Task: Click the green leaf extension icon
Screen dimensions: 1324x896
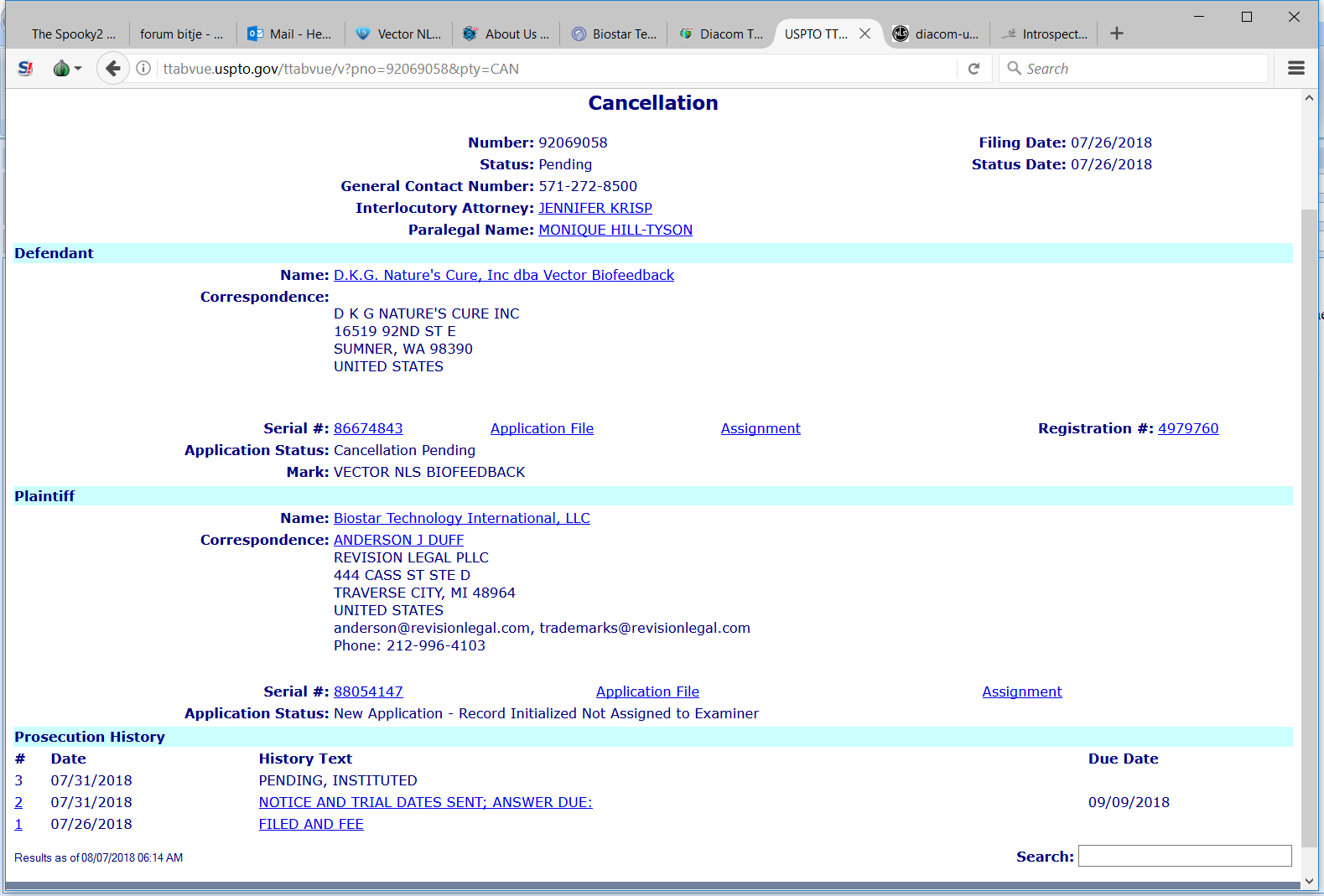Action: (x=61, y=69)
